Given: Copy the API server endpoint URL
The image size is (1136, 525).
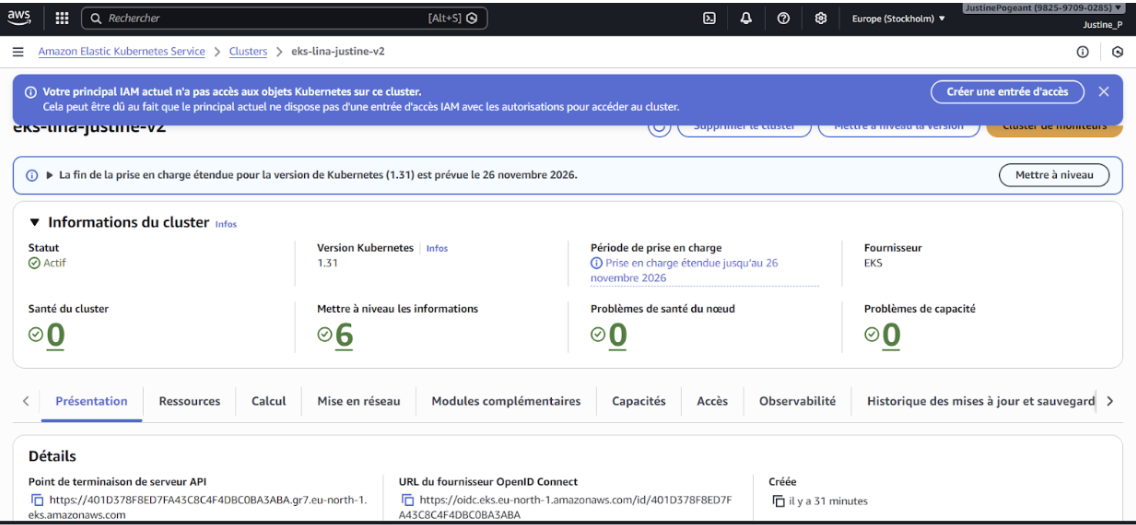Looking at the screenshot, I should [x=38, y=500].
